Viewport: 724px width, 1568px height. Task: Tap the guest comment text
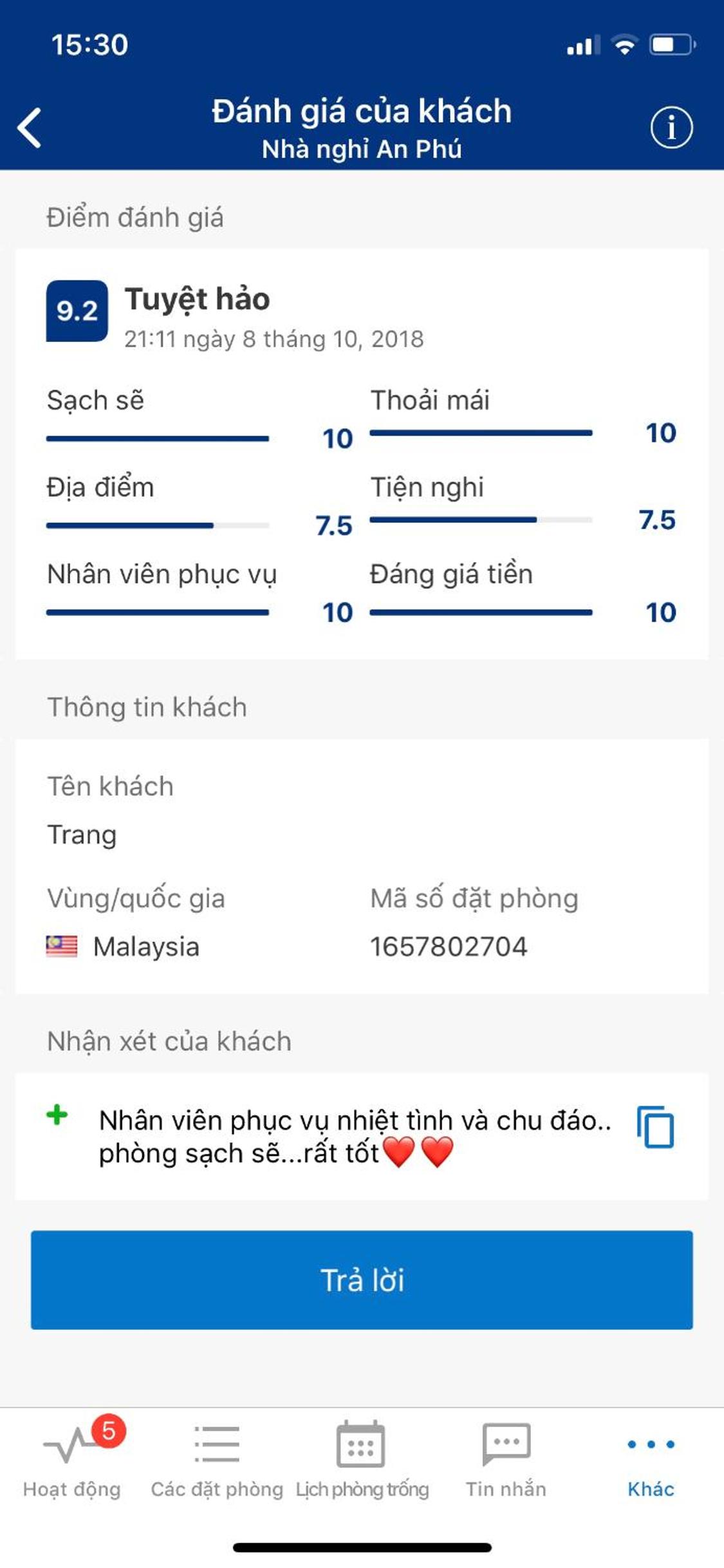click(354, 1137)
